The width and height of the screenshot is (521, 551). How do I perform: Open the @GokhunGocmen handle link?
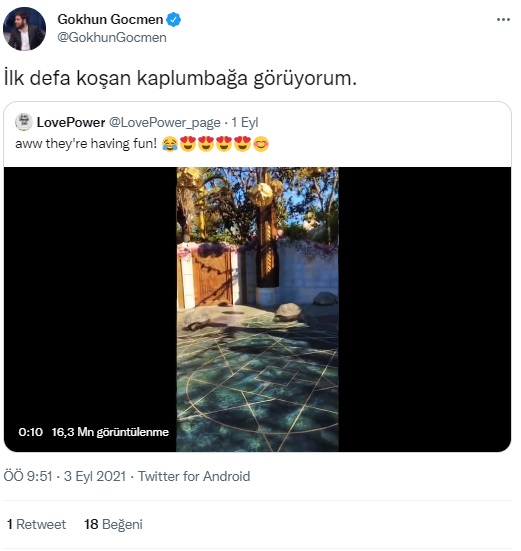[x=112, y=38]
